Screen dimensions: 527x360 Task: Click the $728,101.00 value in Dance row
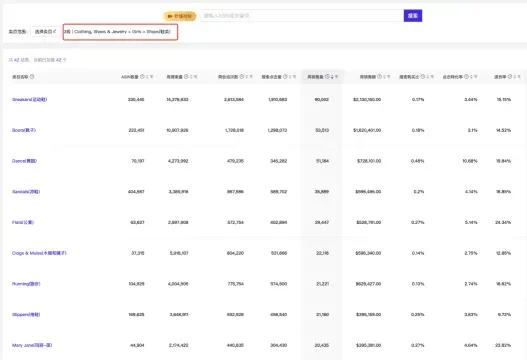click(x=369, y=161)
